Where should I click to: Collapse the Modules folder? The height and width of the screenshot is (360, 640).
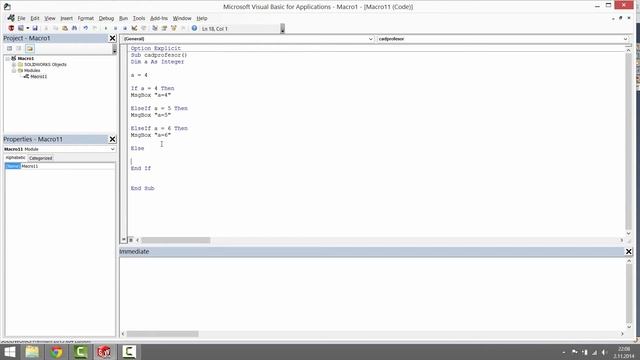(x=14, y=71)
